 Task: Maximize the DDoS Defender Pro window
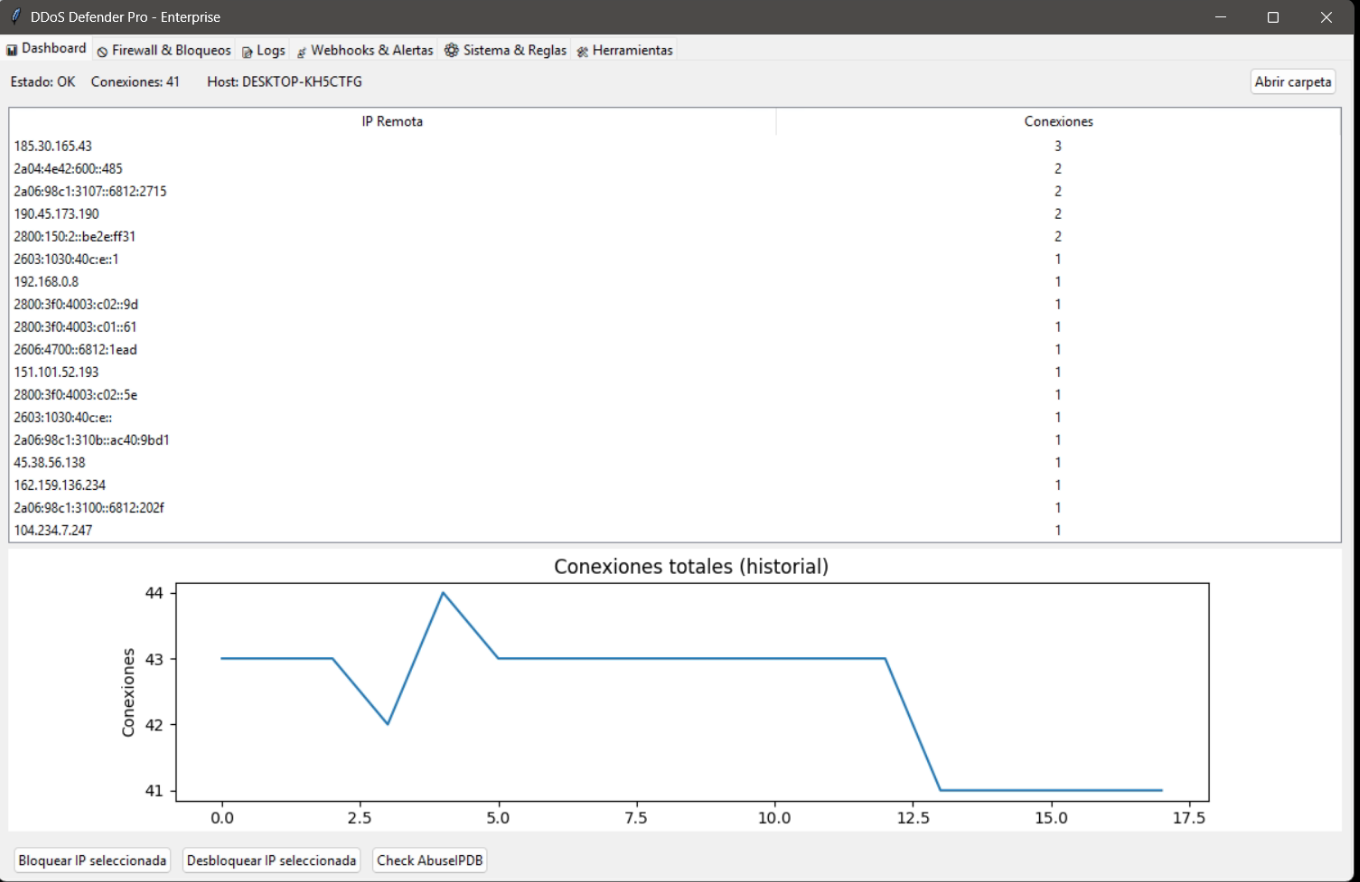1273,17
